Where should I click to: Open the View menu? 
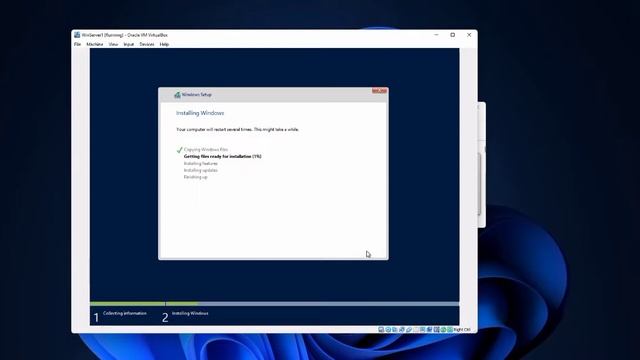(113, 44)
